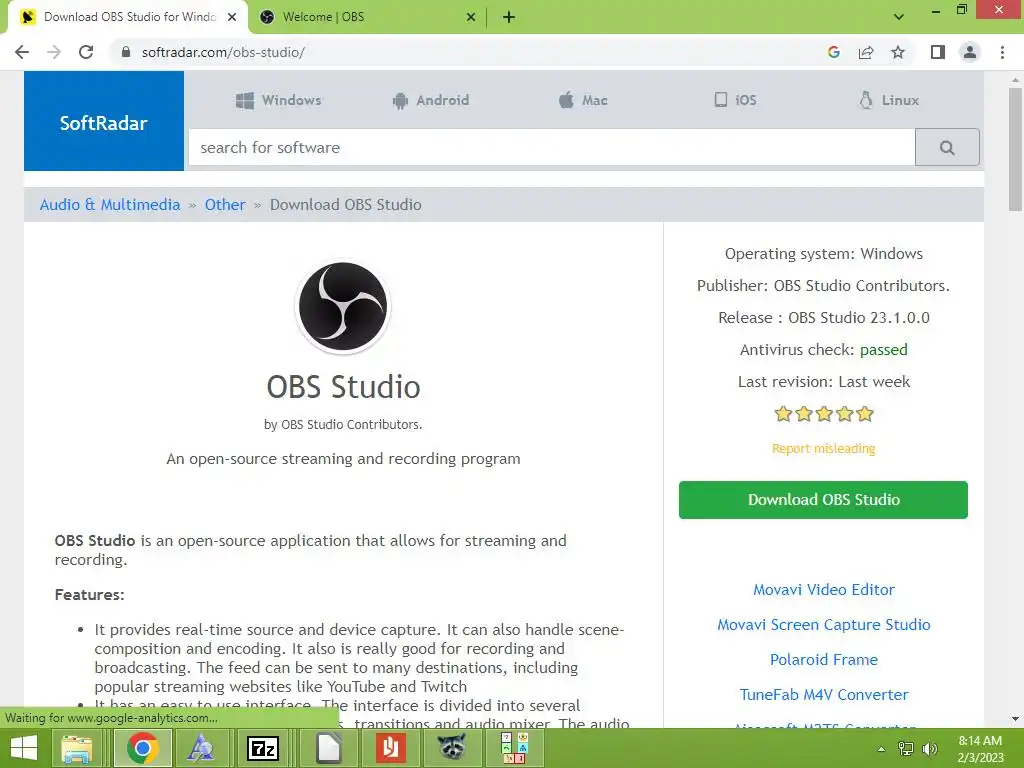
Task: Open the Chrome three-dot menu
Action: click(x=1002, y=52)
